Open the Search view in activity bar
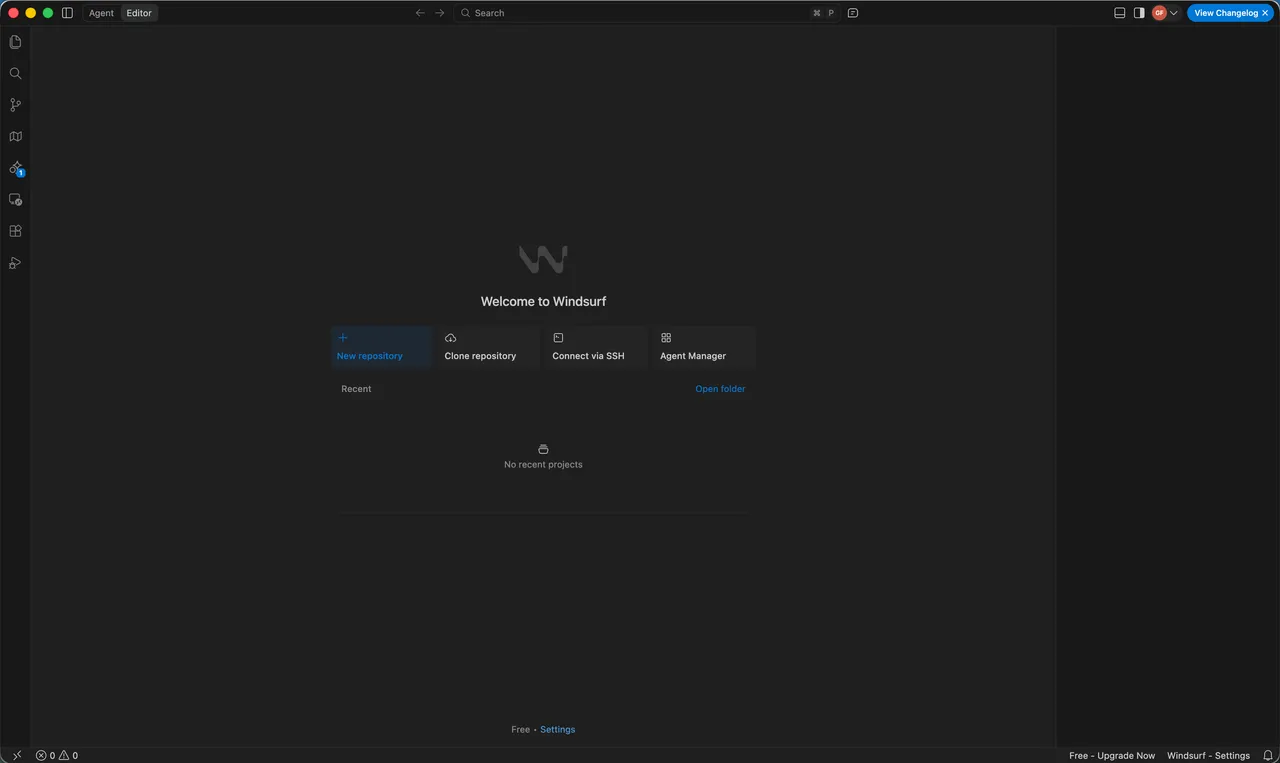The image size is (1280, 763). pos(15,73)
